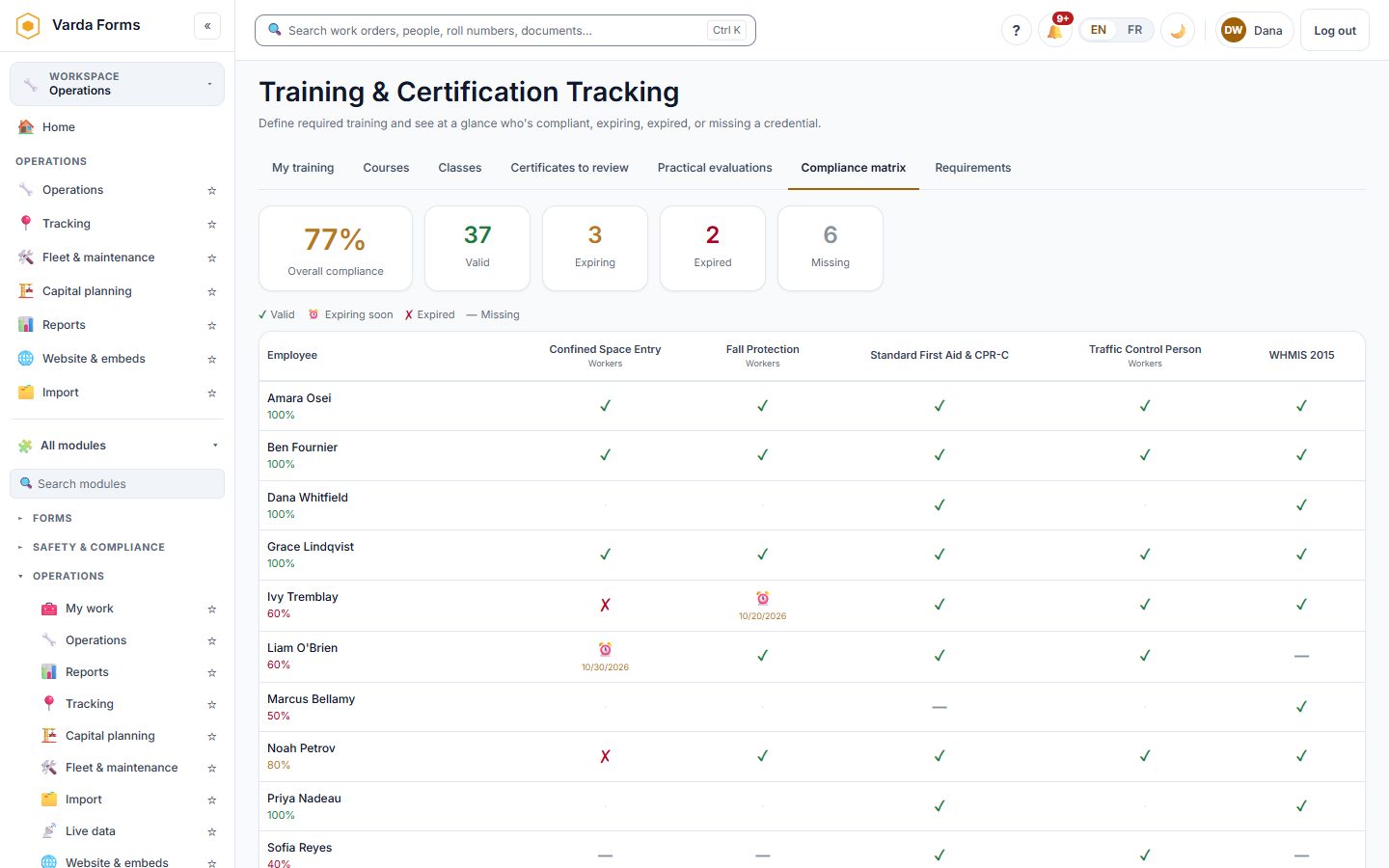The height and width of the screenshot is (868, 1389).
Task: Focus the global search work orders field
Action: point(504,30)
